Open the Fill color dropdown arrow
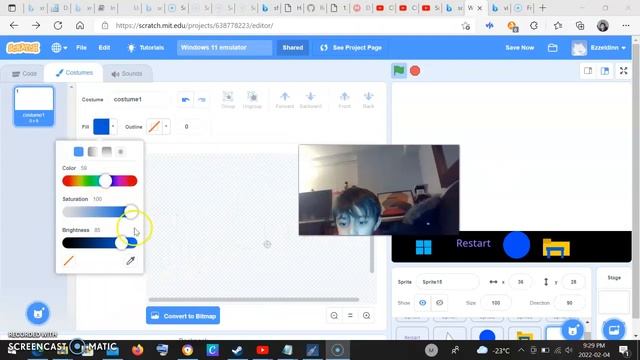Screen dimensions: 640x360 click(113, 127)
